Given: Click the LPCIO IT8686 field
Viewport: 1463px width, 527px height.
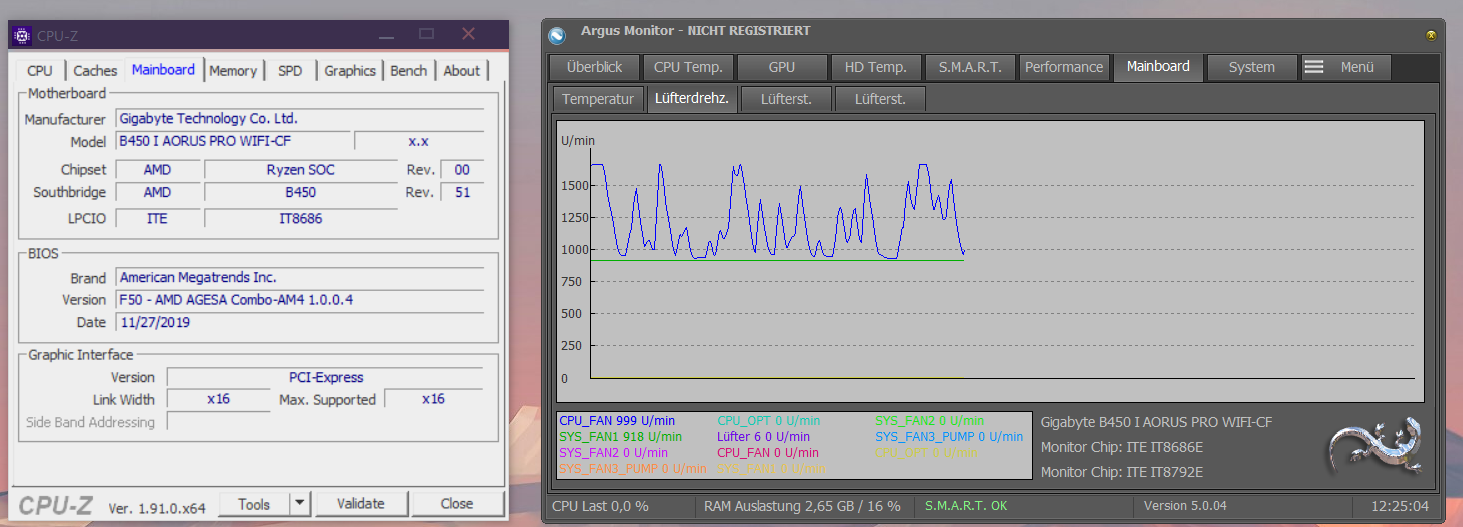Looking at the screenshot, I should (x=300, y=217).
